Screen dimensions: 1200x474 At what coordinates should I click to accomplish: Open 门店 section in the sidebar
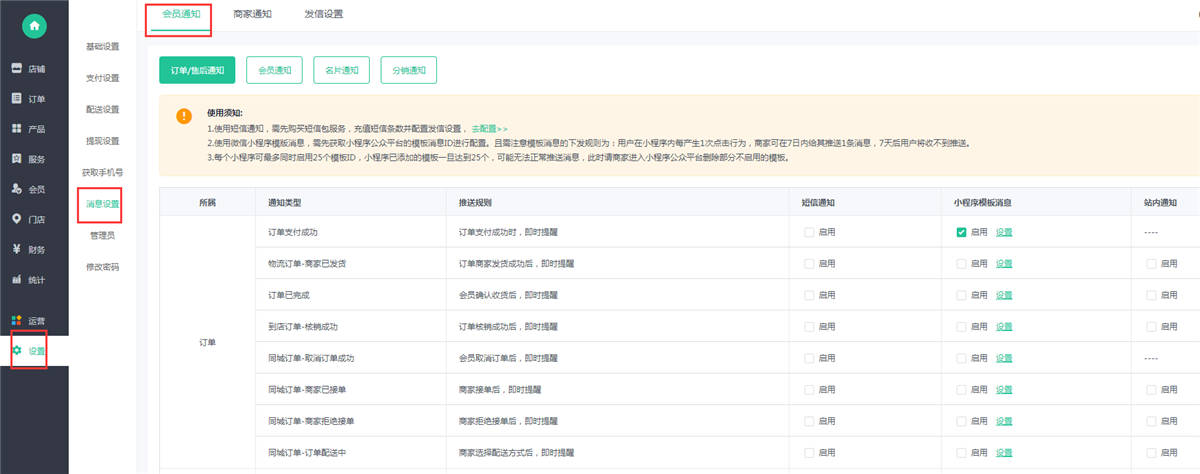28,219
